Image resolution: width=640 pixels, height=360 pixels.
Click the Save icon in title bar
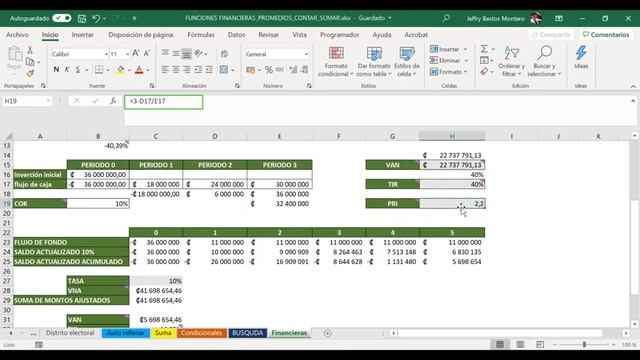(x=82, y=18)
